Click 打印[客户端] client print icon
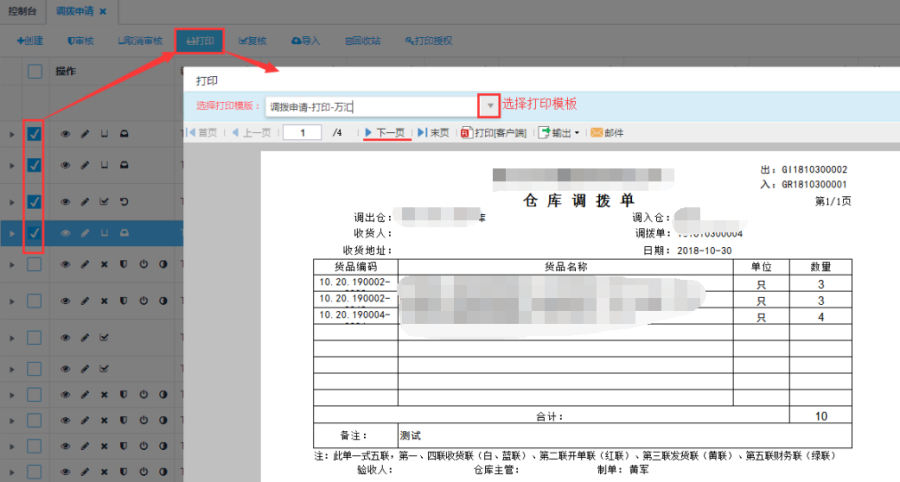900x482 pixels. tap(493, 132)
